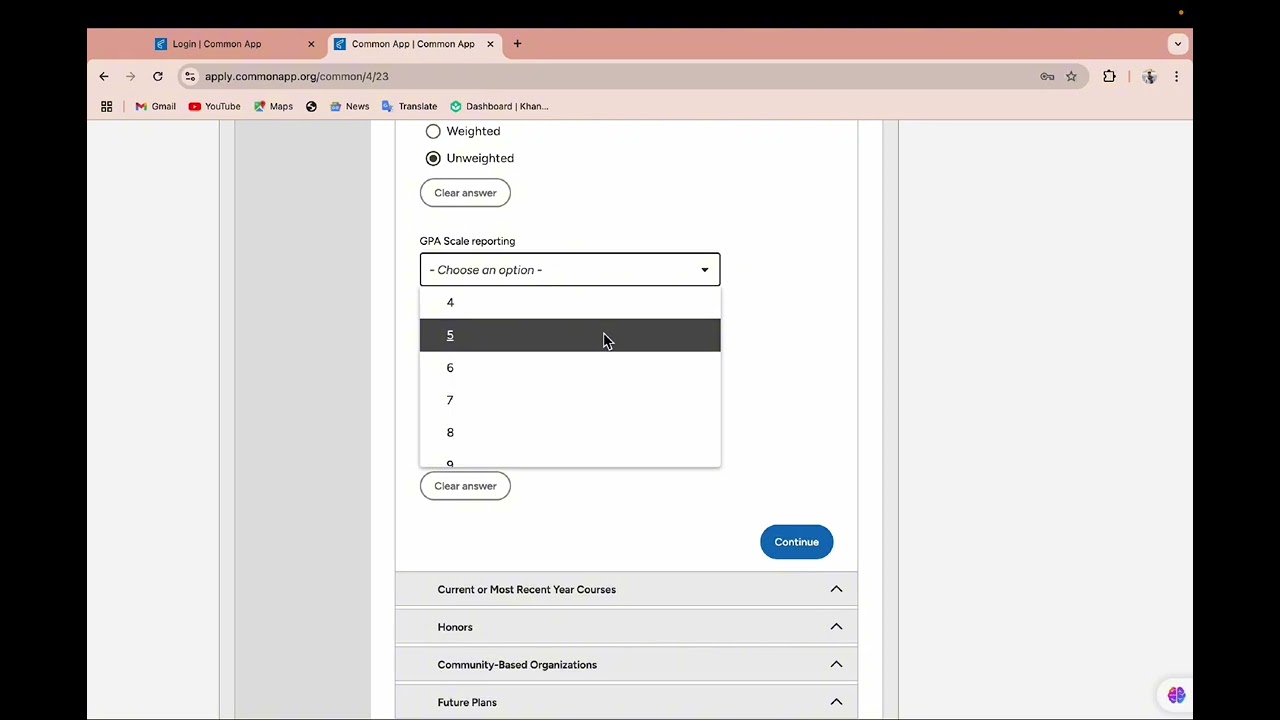Expand the Honors section
The image size is (1280, 720).
coord(626,627)
